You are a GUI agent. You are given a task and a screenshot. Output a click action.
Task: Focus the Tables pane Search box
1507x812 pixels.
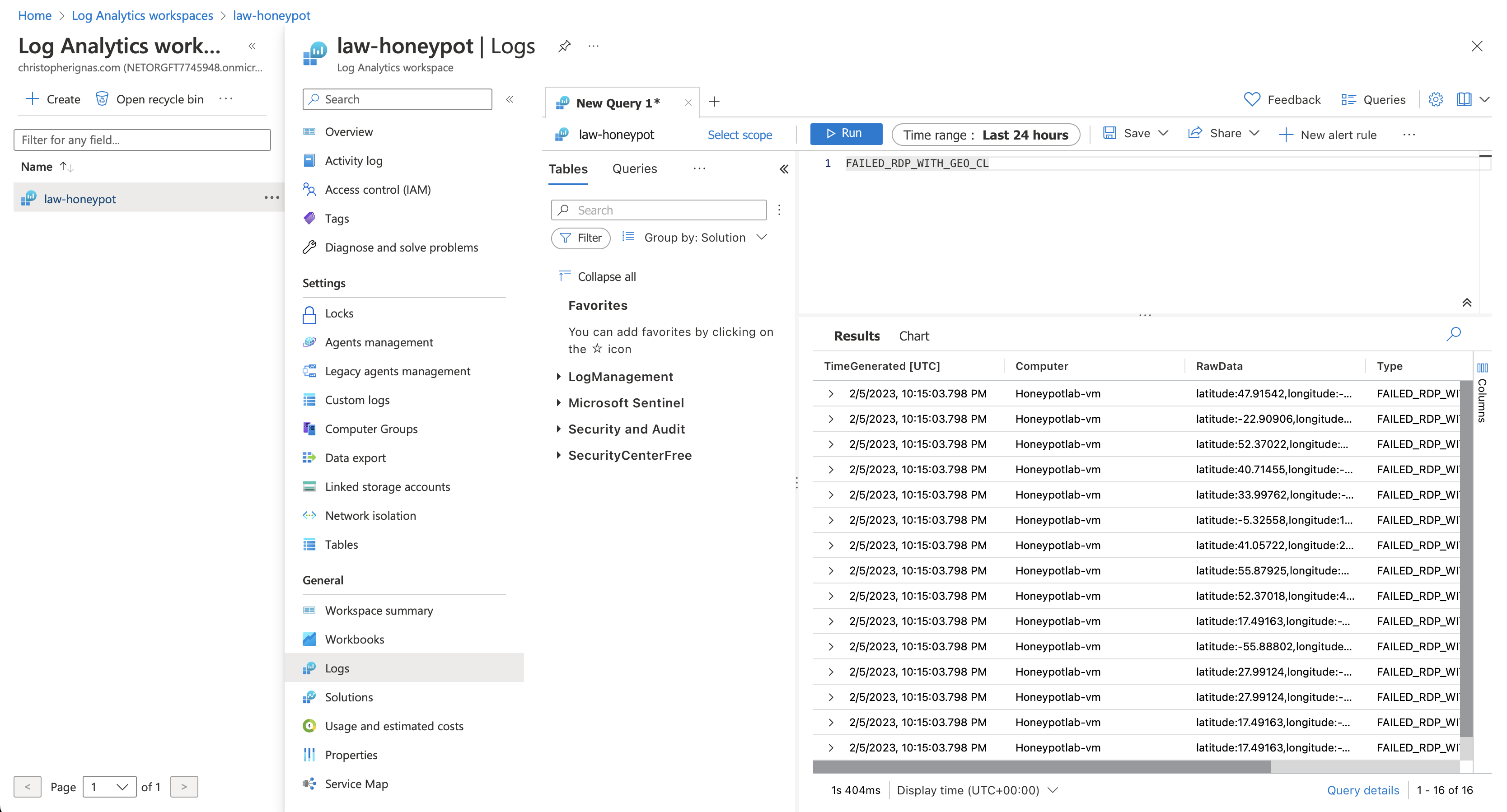[659, 210]
